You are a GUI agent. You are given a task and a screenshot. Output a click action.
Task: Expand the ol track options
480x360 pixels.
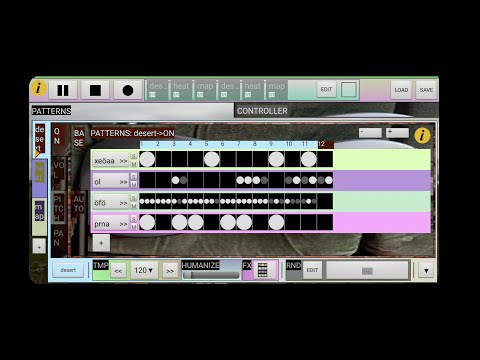(124, 182)
